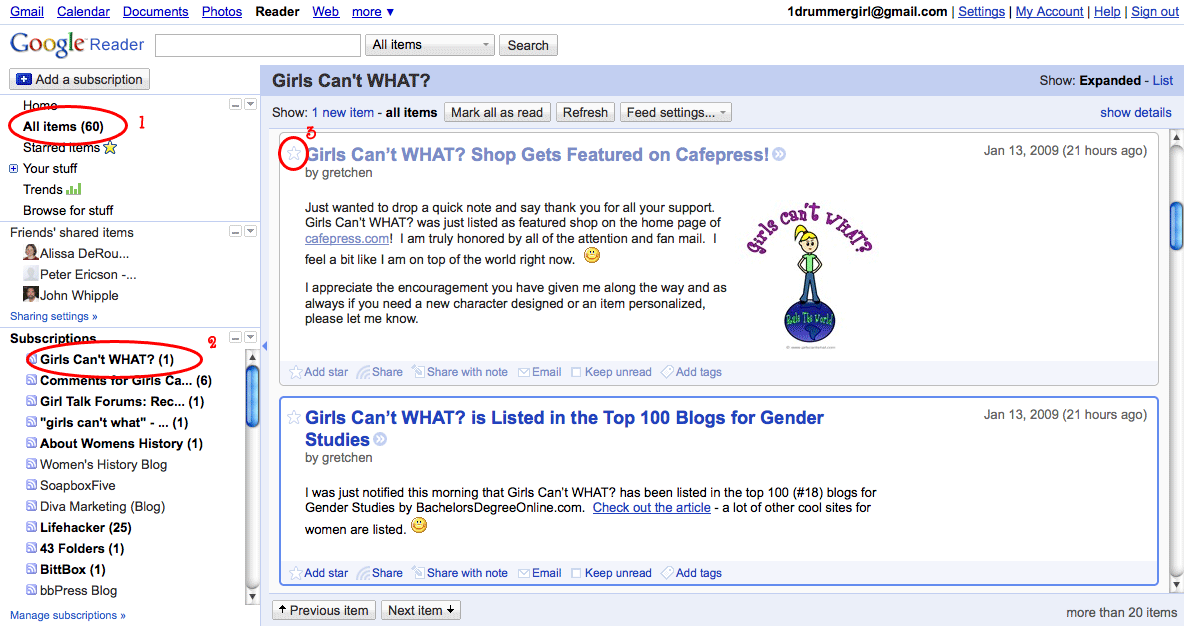The width and height of the screenshot is (1184, 626).
Task: Click the Diva Marketing feed icon
Action: [32, 506]
